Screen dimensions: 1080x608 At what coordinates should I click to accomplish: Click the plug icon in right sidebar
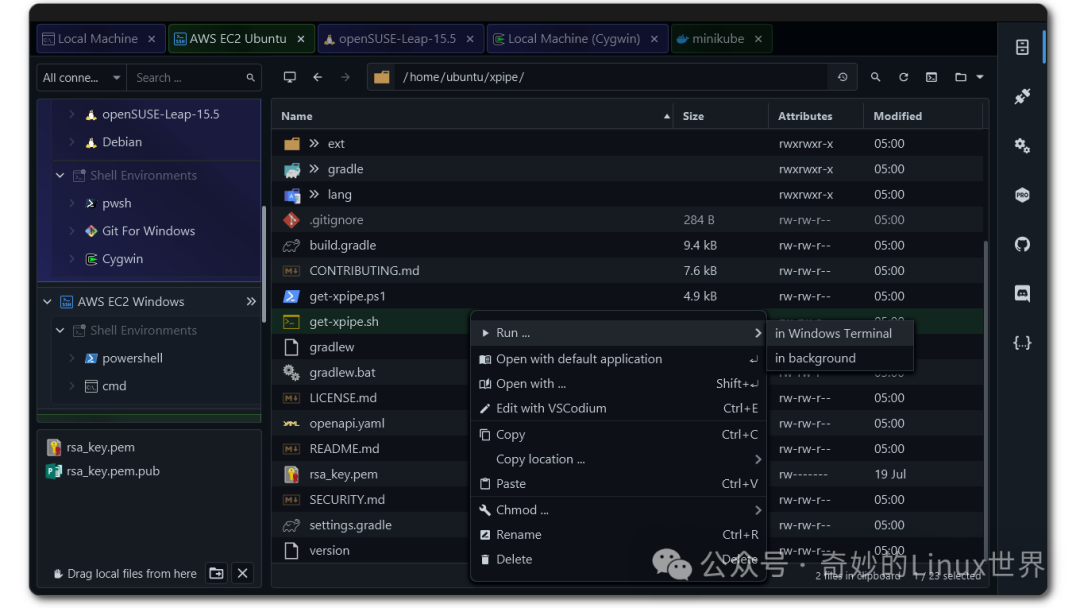1022,96
